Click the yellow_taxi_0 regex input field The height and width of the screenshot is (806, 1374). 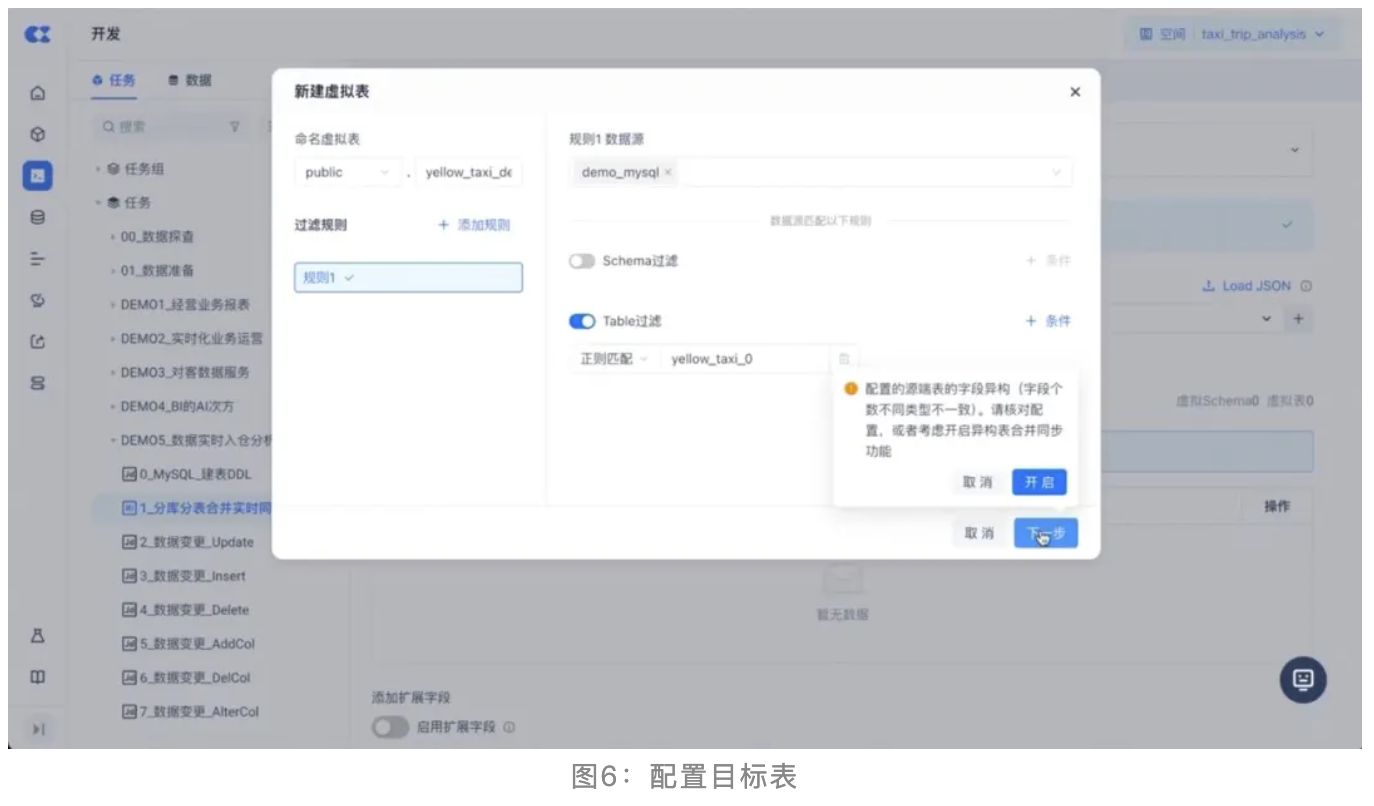click(x=745, y=359)
